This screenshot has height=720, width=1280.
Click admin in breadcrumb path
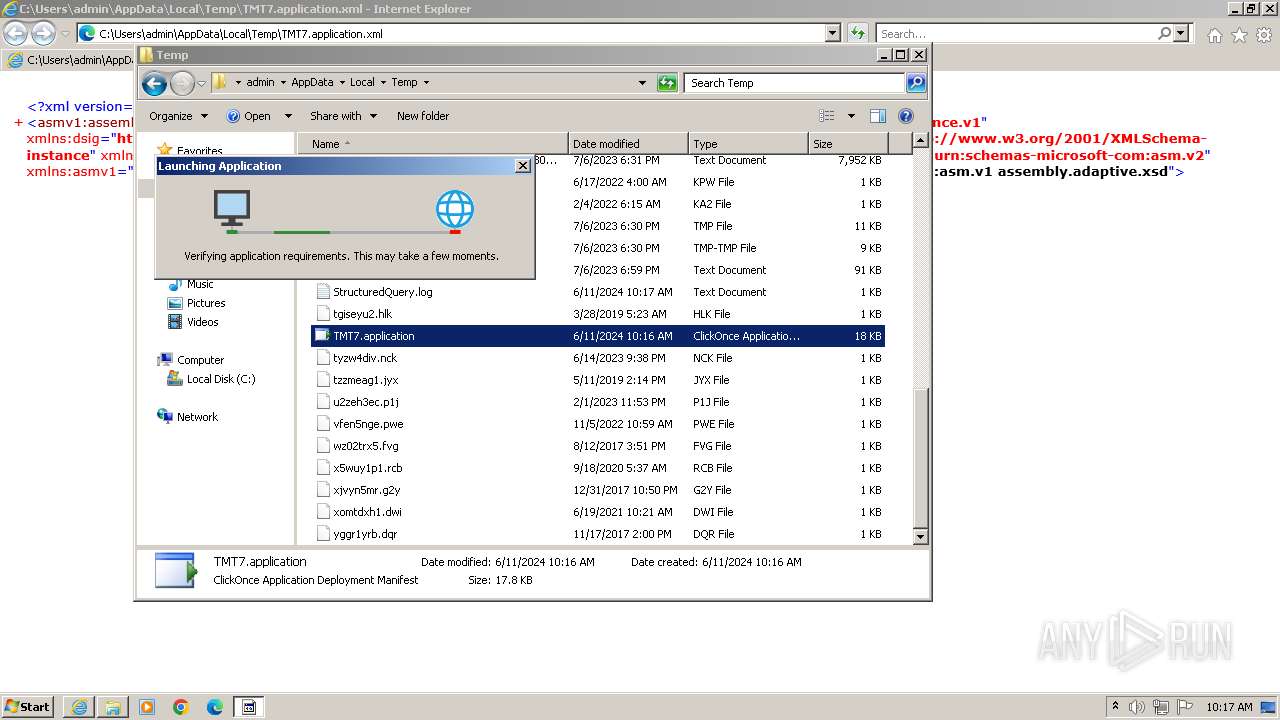(260, 83)
